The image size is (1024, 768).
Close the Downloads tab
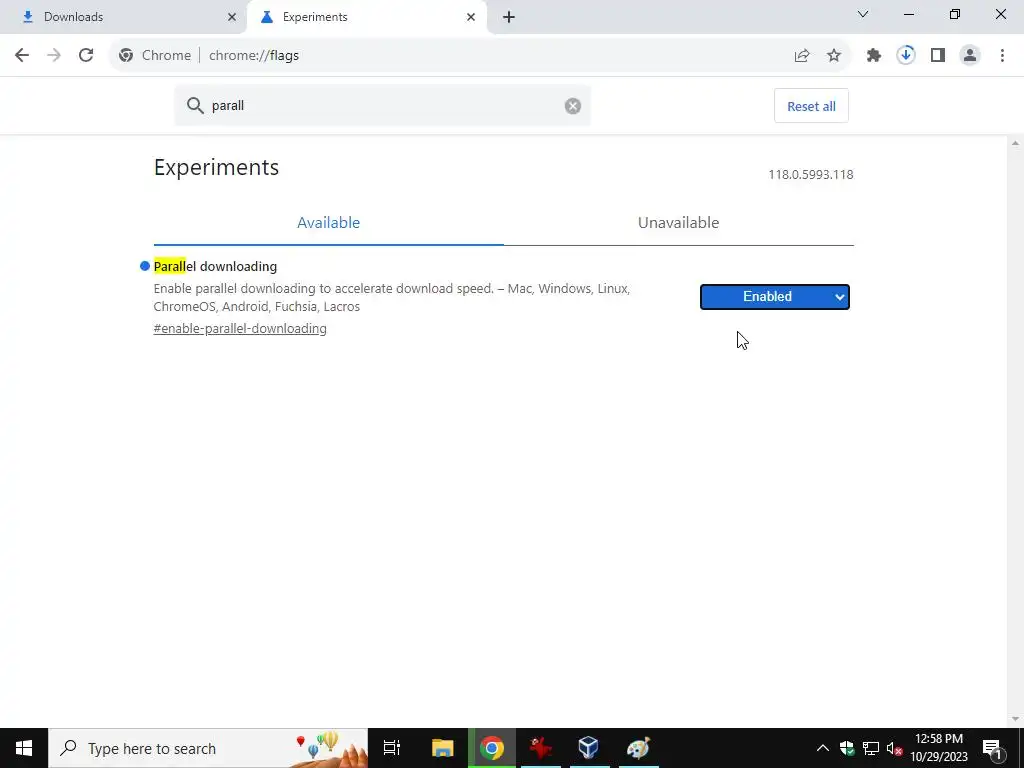pos(232,17)
